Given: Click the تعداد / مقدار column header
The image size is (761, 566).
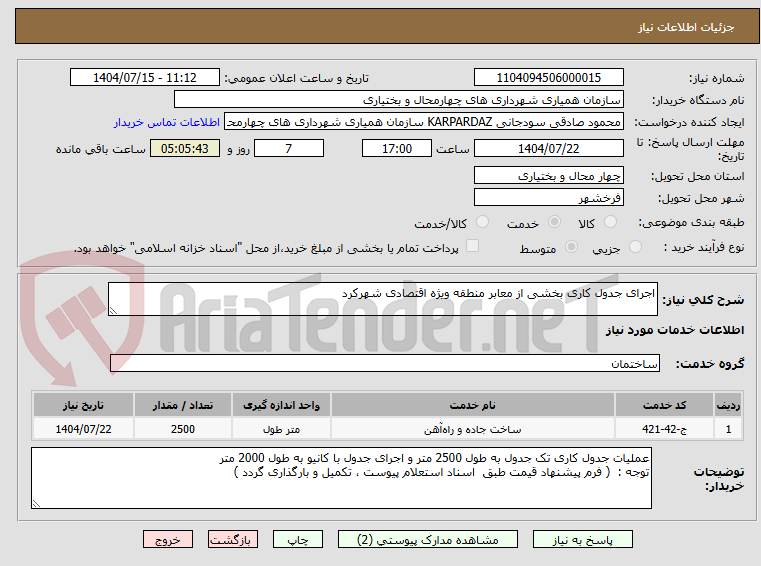Looking at the screenshot, I should (x=182, y=405).
